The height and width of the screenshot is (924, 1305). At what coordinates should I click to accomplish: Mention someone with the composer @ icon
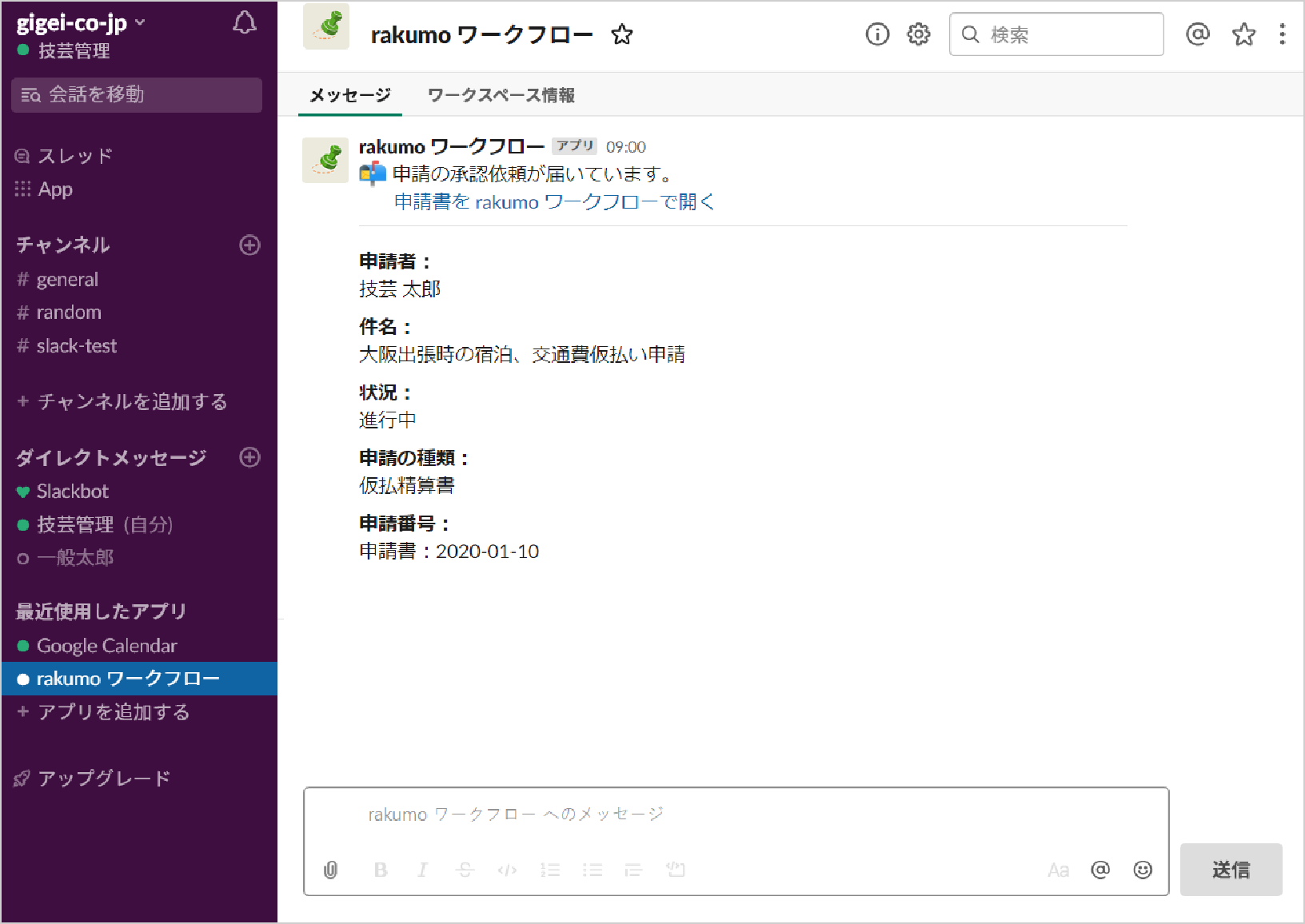click(x=1100, y=870)
